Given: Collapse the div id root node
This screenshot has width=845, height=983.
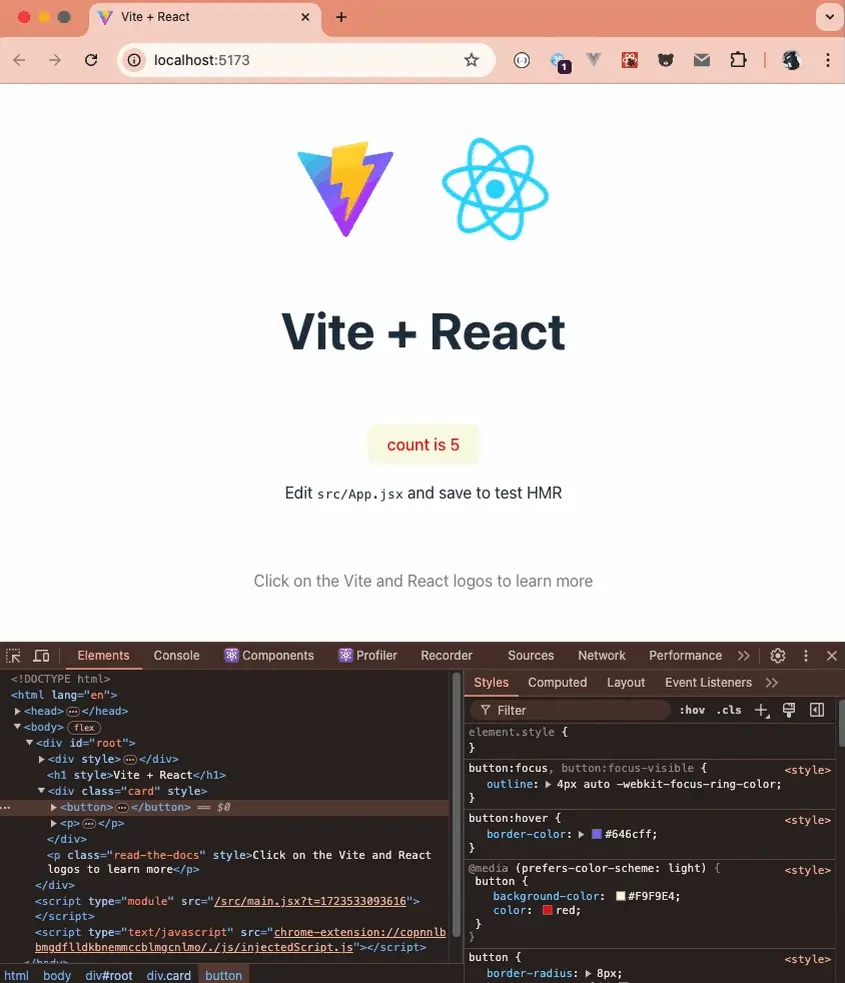Looking at the screenshot, I should click(29, 742).
